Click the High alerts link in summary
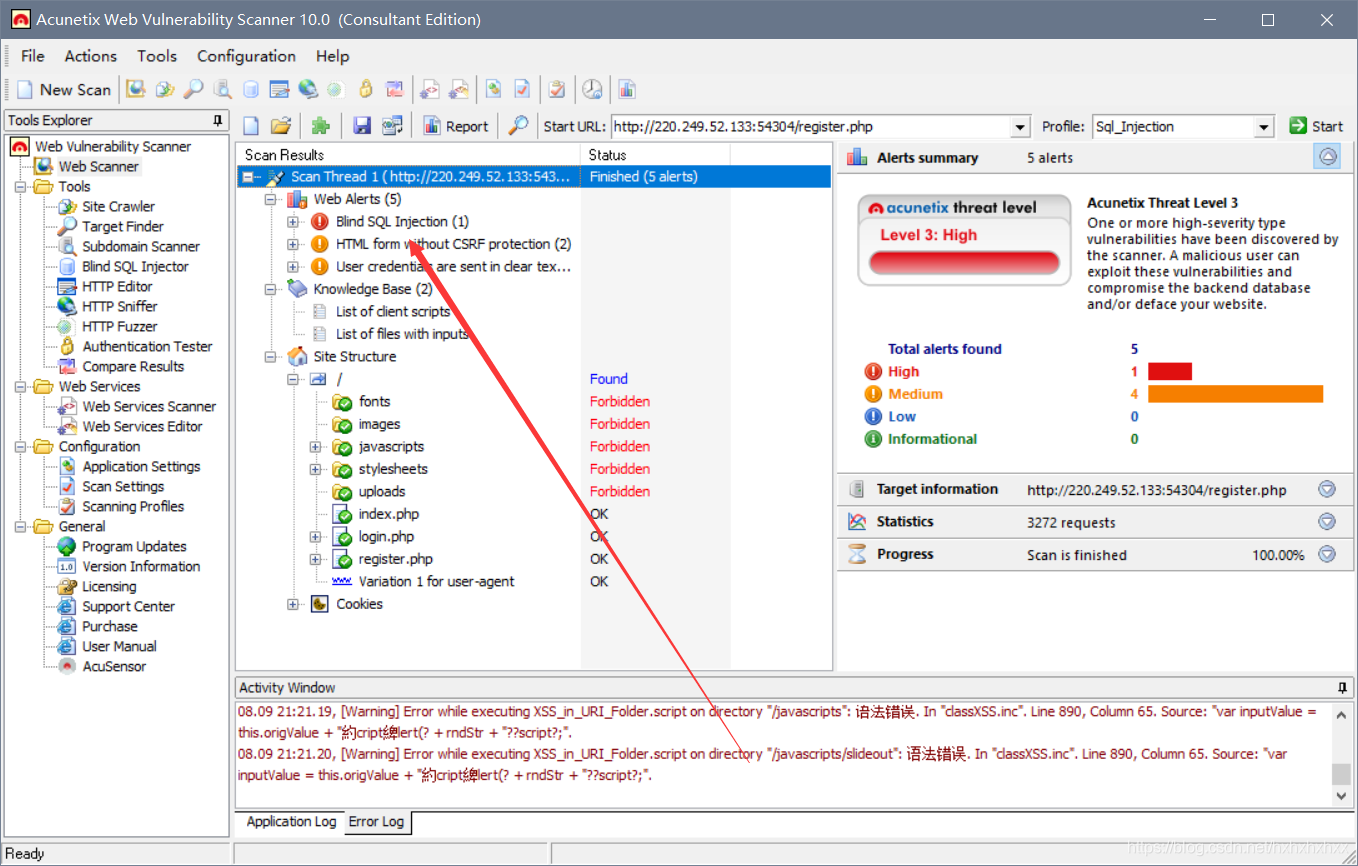 tap(903, 372)
